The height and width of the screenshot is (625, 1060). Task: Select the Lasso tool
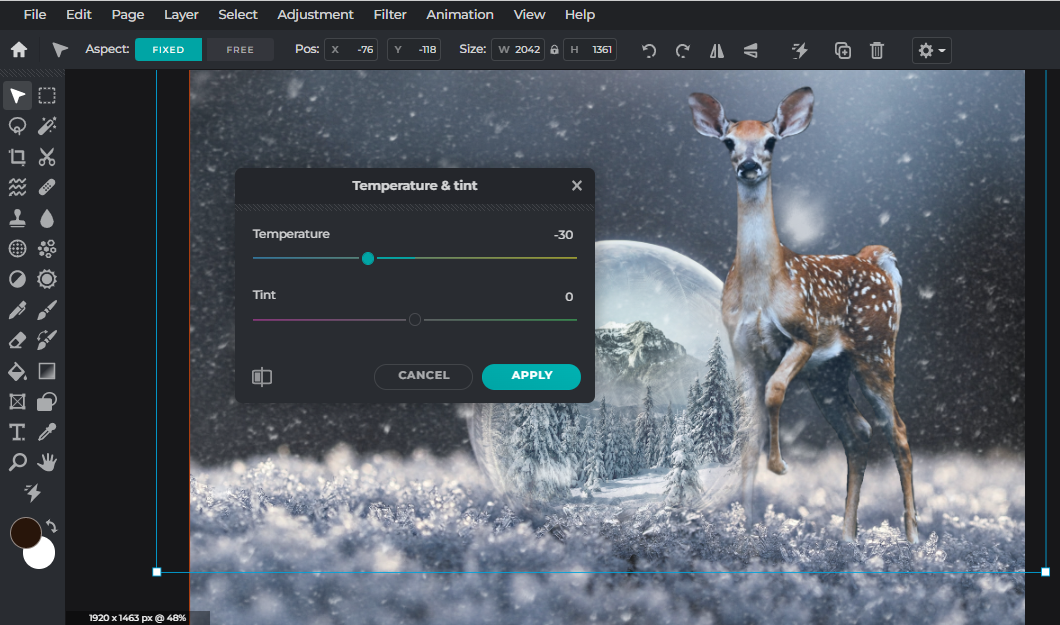click(x=16, y=126)
